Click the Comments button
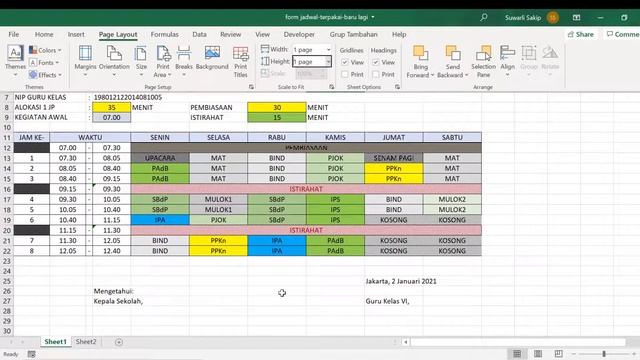 pyautogui.click(x=622, y=34)
